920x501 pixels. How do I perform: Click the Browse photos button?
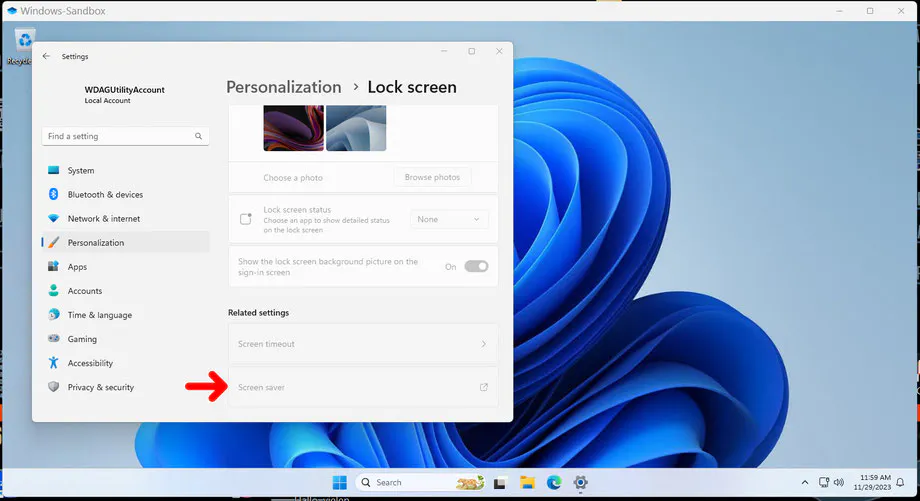pyautogui.click(x=432, y=177)
